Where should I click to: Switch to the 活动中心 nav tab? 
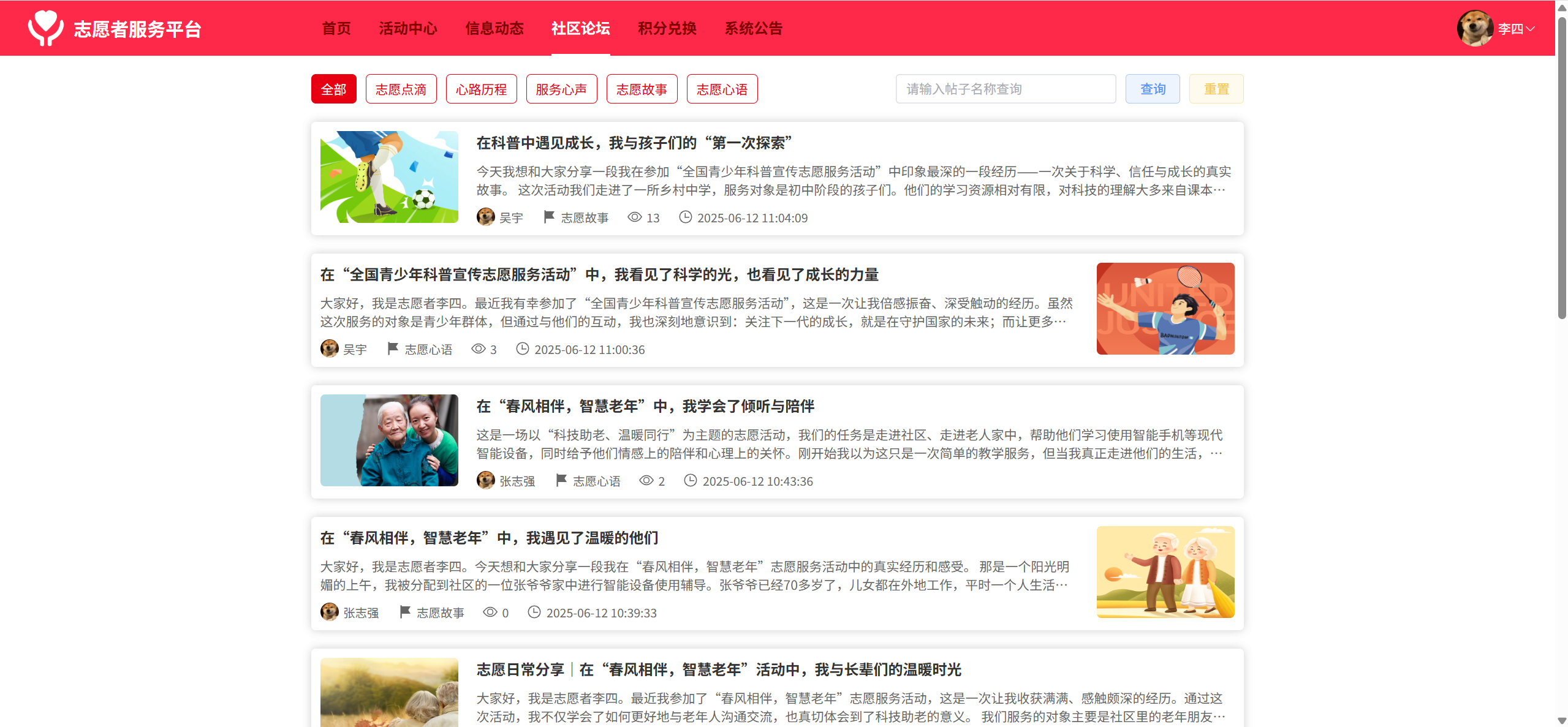407,28
